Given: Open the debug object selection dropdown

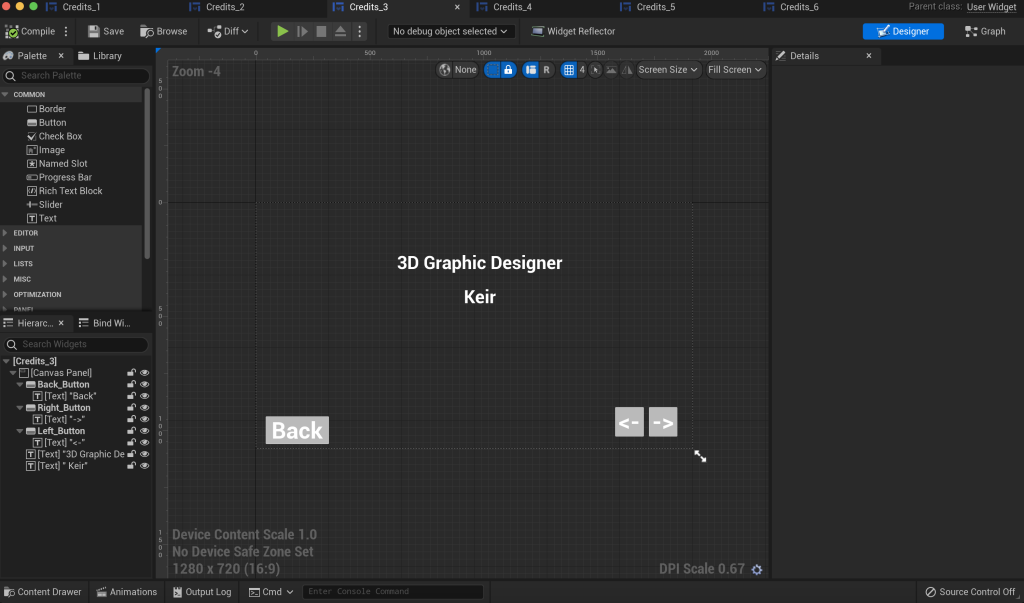Looking at the screenshot, I should coord(451,31).
